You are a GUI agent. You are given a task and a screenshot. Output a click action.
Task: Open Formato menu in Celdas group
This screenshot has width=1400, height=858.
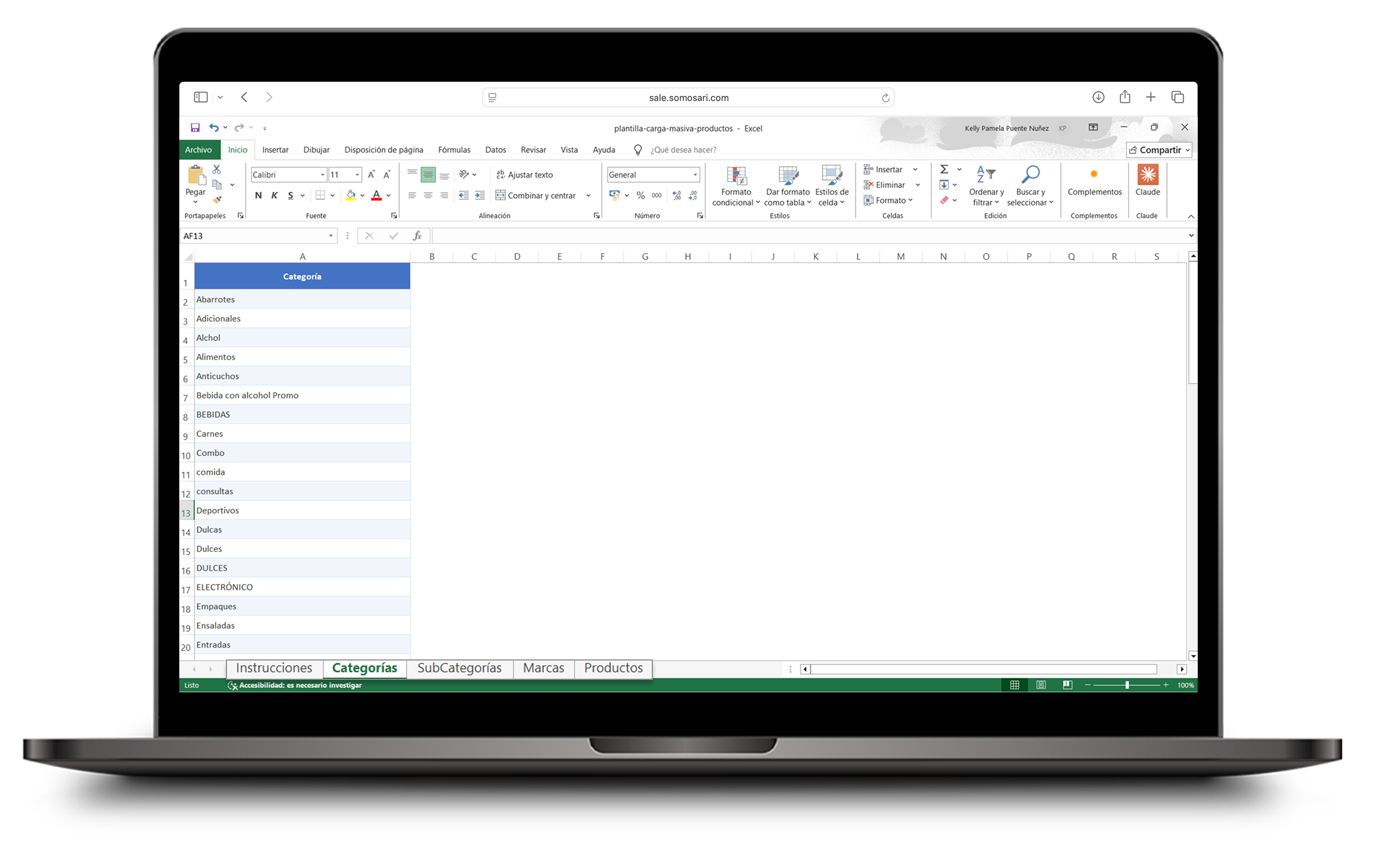888,200
